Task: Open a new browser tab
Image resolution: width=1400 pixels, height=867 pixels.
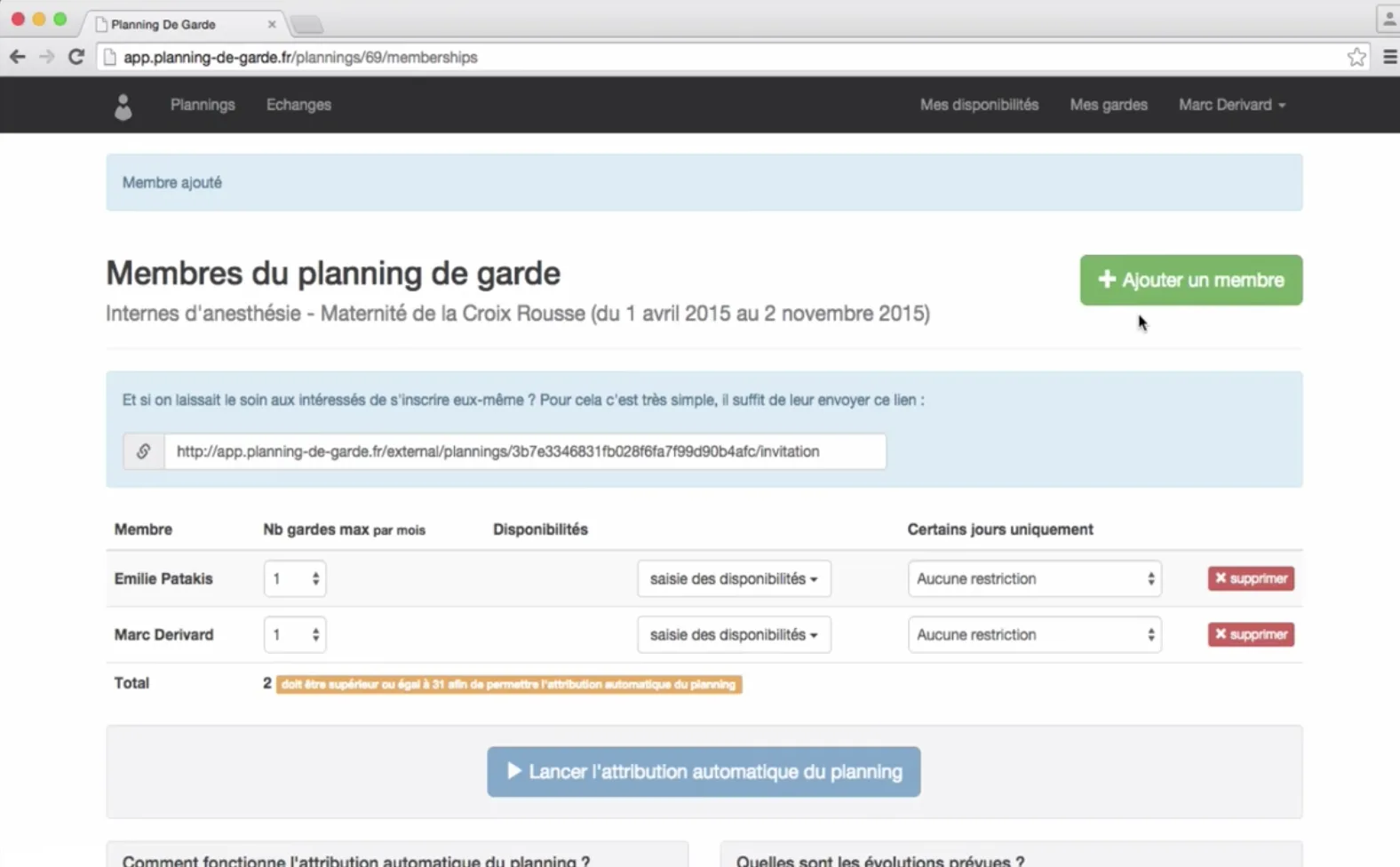Action: click(306, 25)
